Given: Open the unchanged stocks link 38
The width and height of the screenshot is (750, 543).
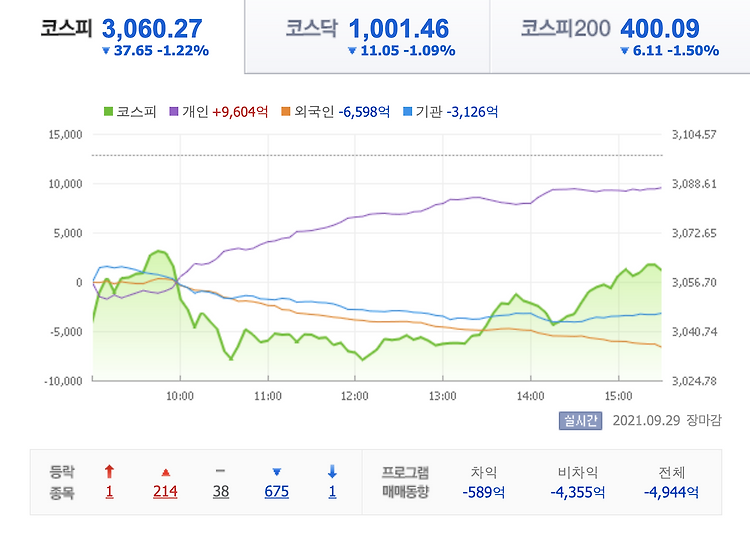Looking at the screenshot, I should coord(221,492).
